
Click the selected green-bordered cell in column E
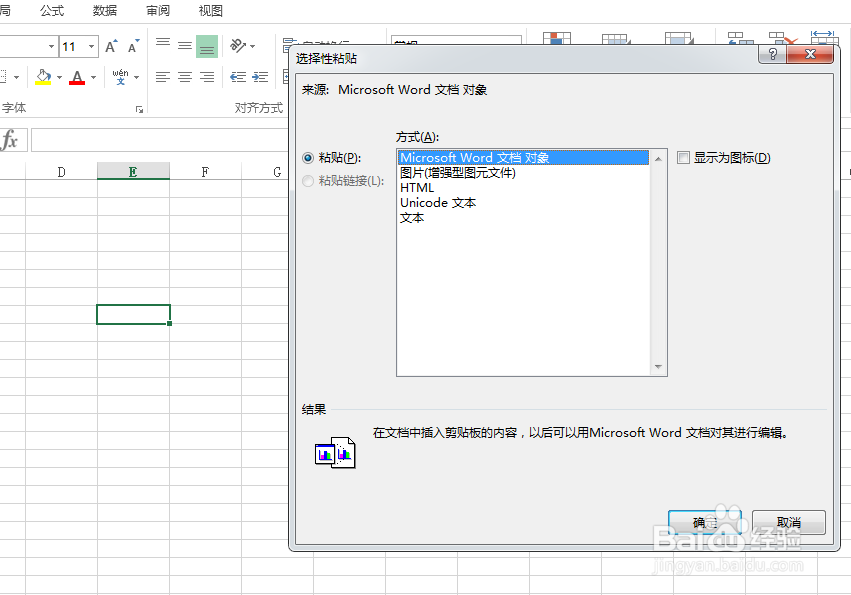(134, 314)
